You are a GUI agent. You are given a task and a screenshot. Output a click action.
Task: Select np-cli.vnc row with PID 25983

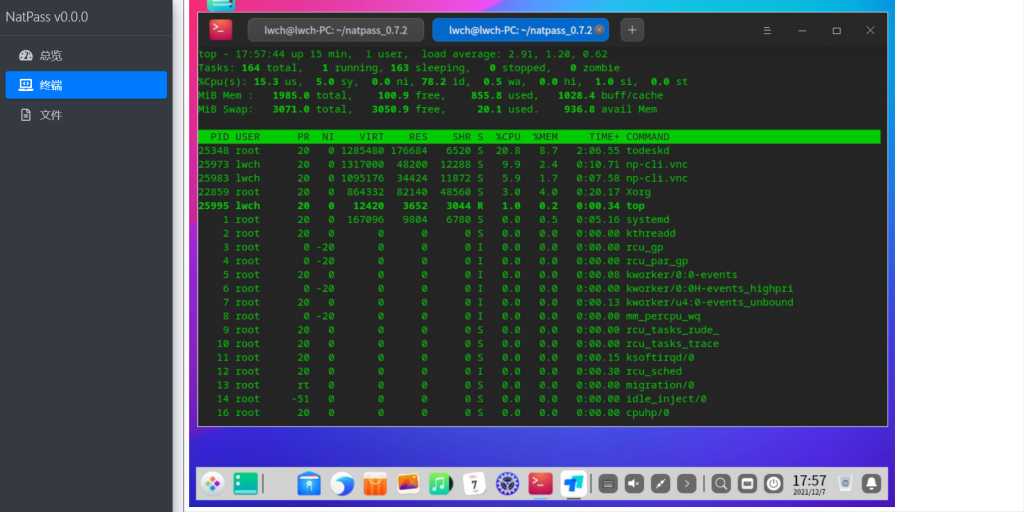[539, 178]
